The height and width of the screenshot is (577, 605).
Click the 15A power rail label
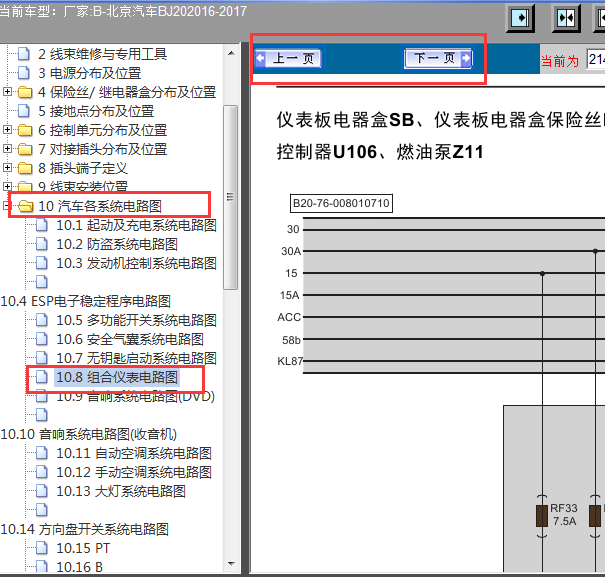[x=290, y=295]
